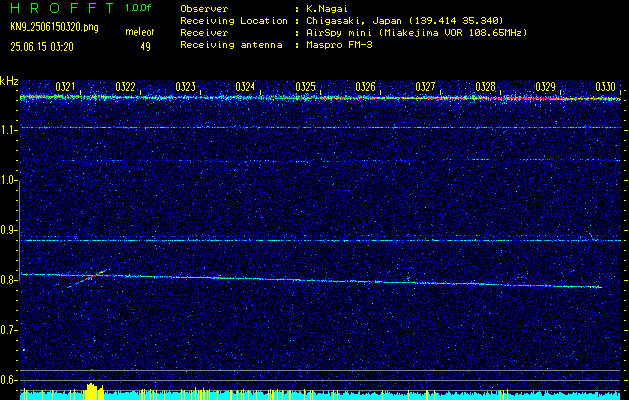This screenshot has width=629, height=400.
Task: Click the 0329 time marker
Action: click(546, 87)
